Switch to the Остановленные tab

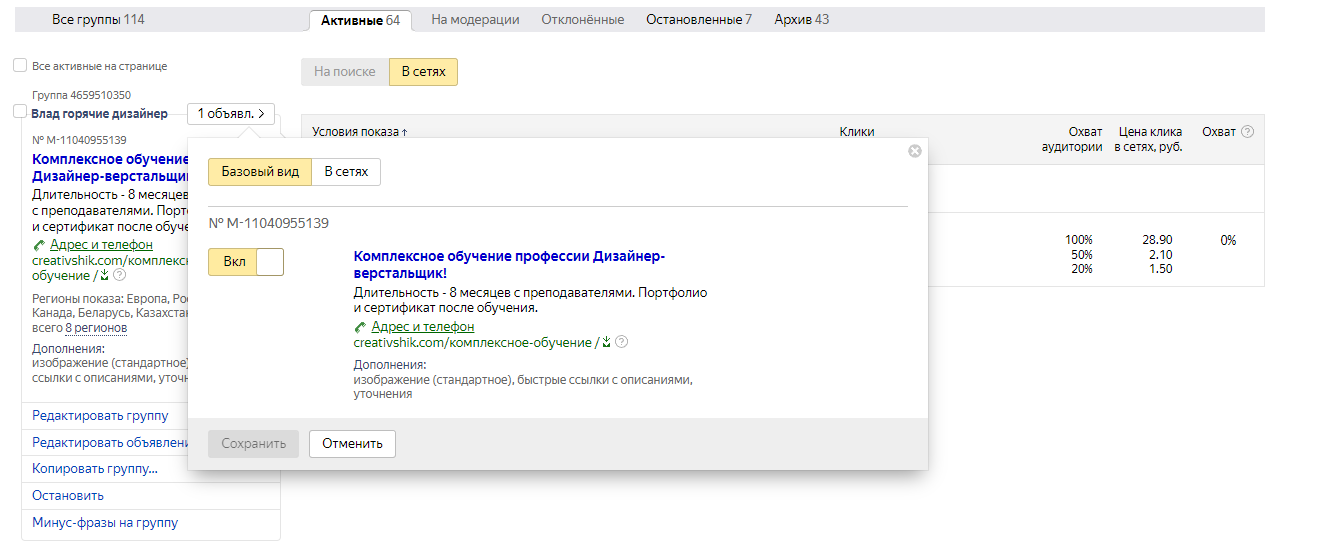[x=698, y=20]
